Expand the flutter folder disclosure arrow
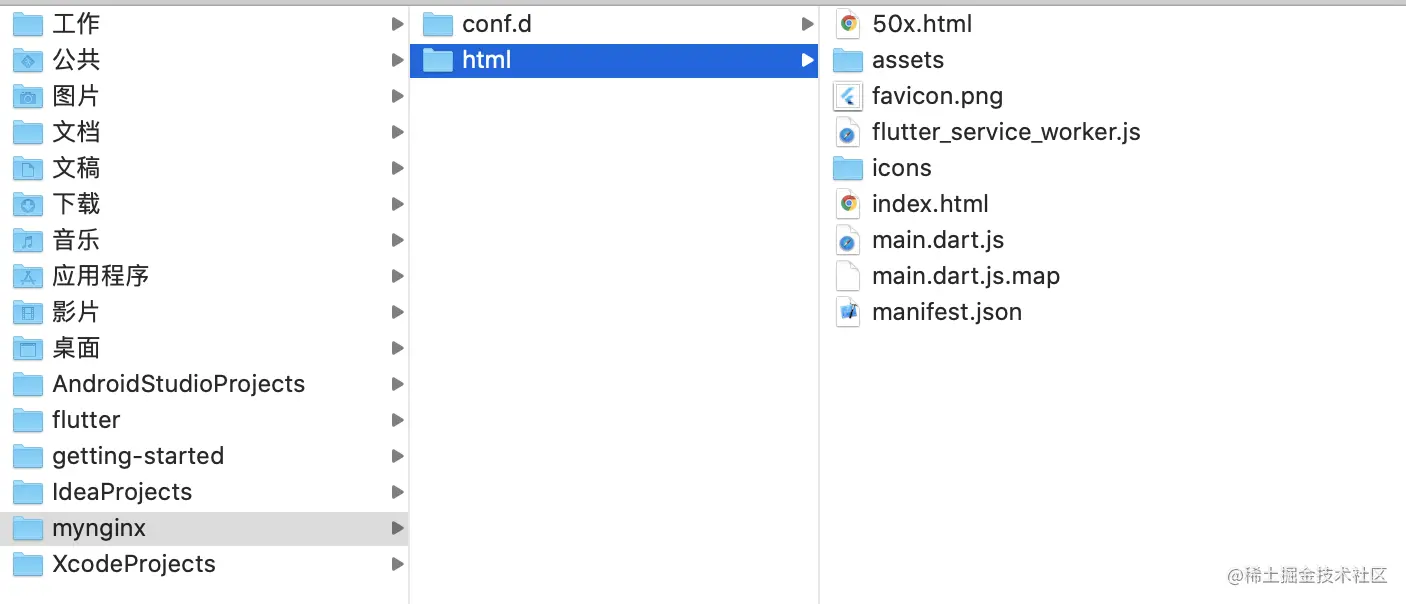 tap(397, 420)
